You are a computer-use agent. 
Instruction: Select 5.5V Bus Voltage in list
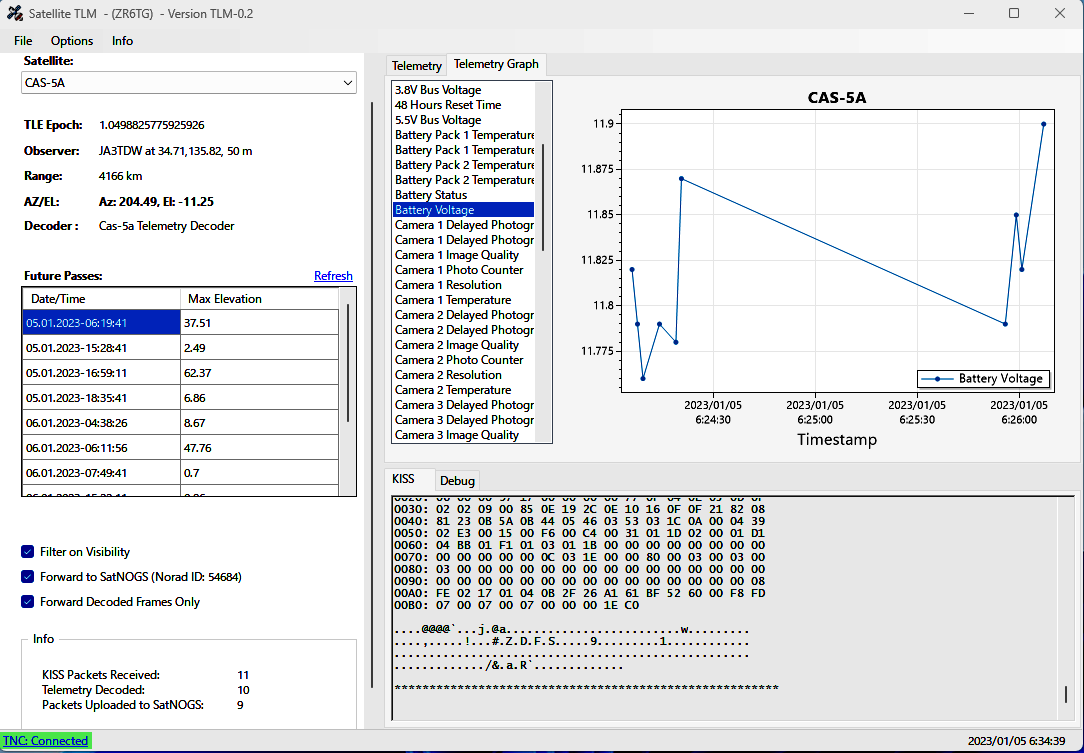(x=464, y=120)
